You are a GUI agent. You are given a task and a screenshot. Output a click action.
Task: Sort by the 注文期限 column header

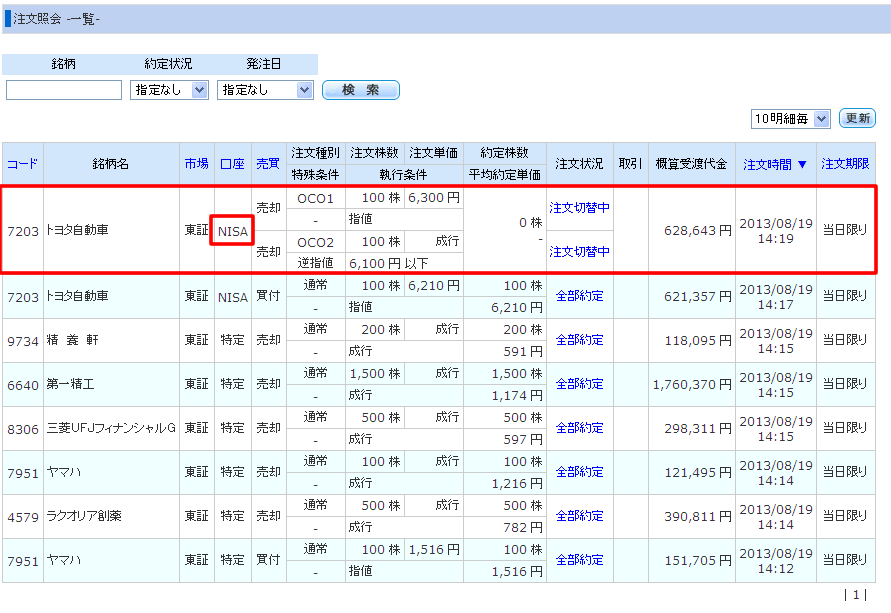845,164
